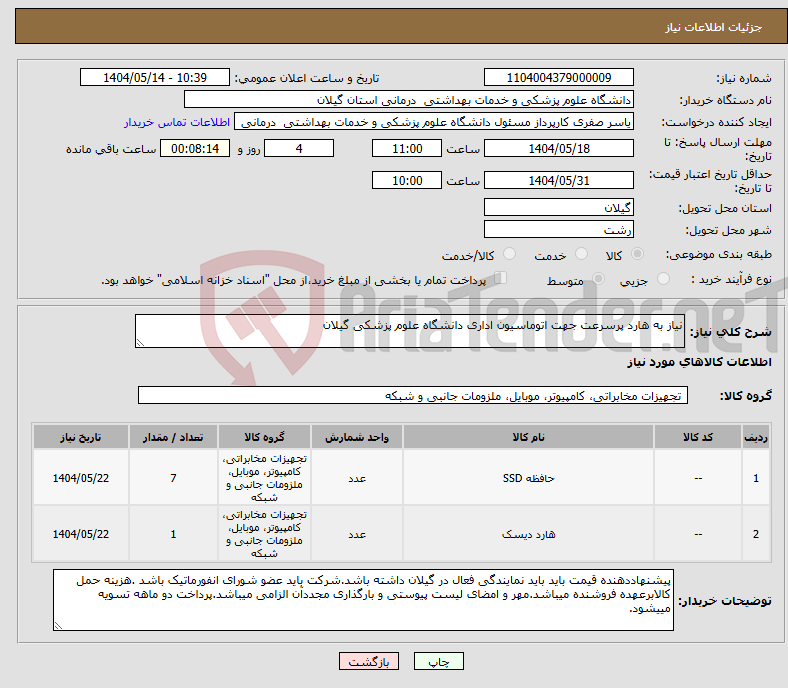Image resolution: width=788 pixels, height=688 pixels.
Task: Click the response deadline date 1404/05/18
Action: pyautogui.click(x=558, y=148)
